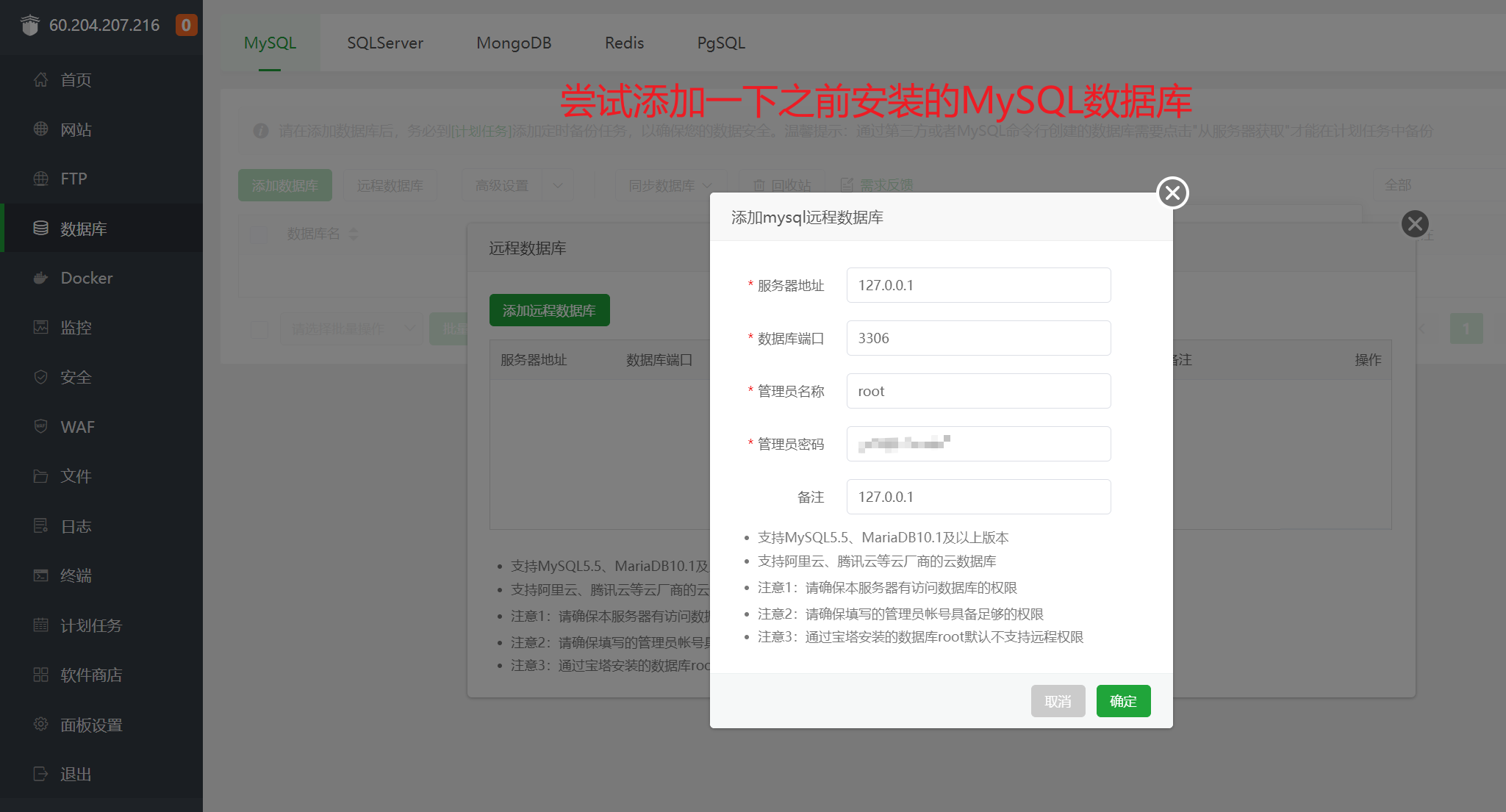Click 服务器地址 column header in remote table

pos(534,359)
